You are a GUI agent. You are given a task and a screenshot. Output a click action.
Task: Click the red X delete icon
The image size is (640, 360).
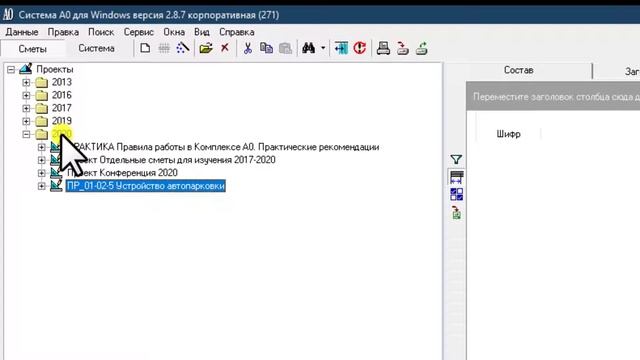tap(224, 48)
